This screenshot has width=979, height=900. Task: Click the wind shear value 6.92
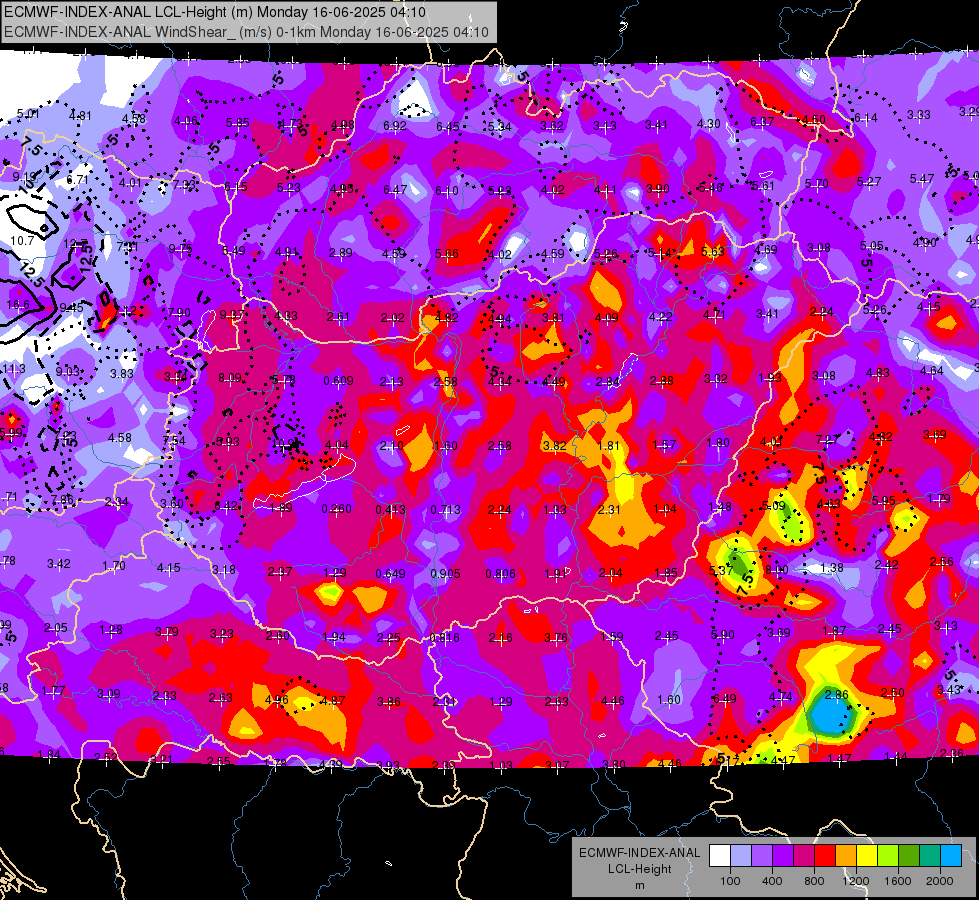pyautogui.click(x=395, y=126)
